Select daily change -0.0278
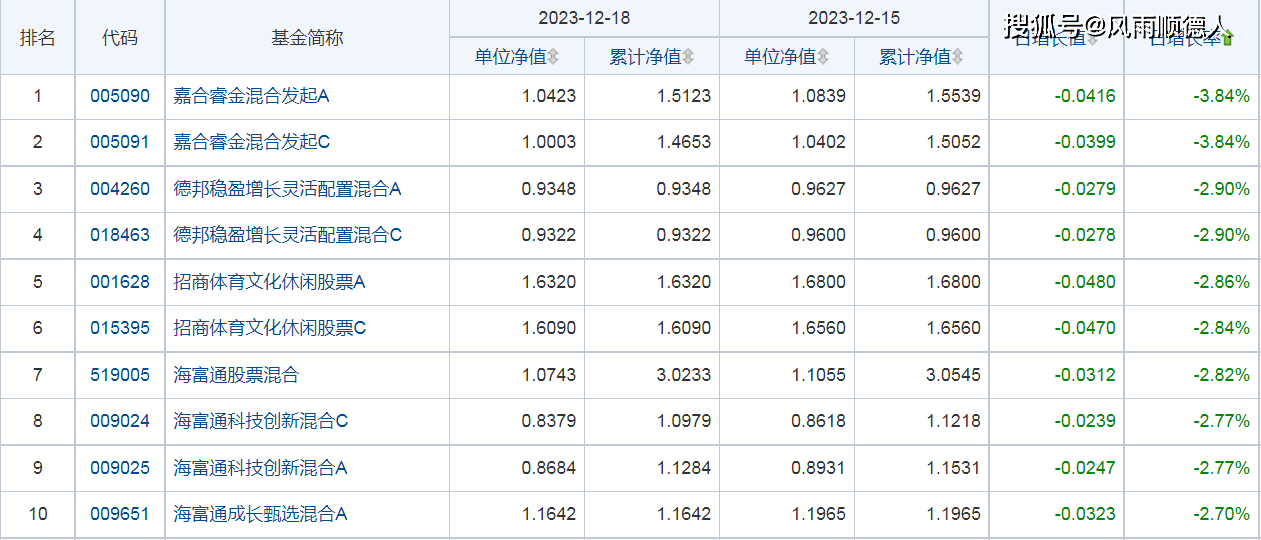The image size is (1261, 540). tap(1085, 235)
